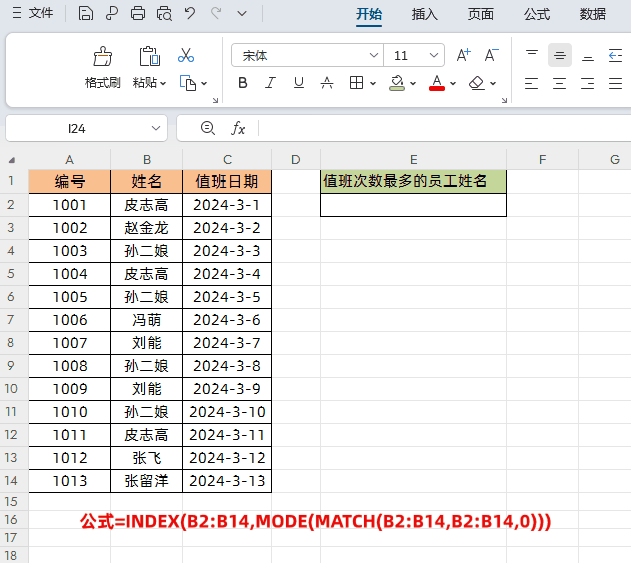Toggle Italic formatting
This screenshot has width=631, height=563.
(x=270, y=83)
